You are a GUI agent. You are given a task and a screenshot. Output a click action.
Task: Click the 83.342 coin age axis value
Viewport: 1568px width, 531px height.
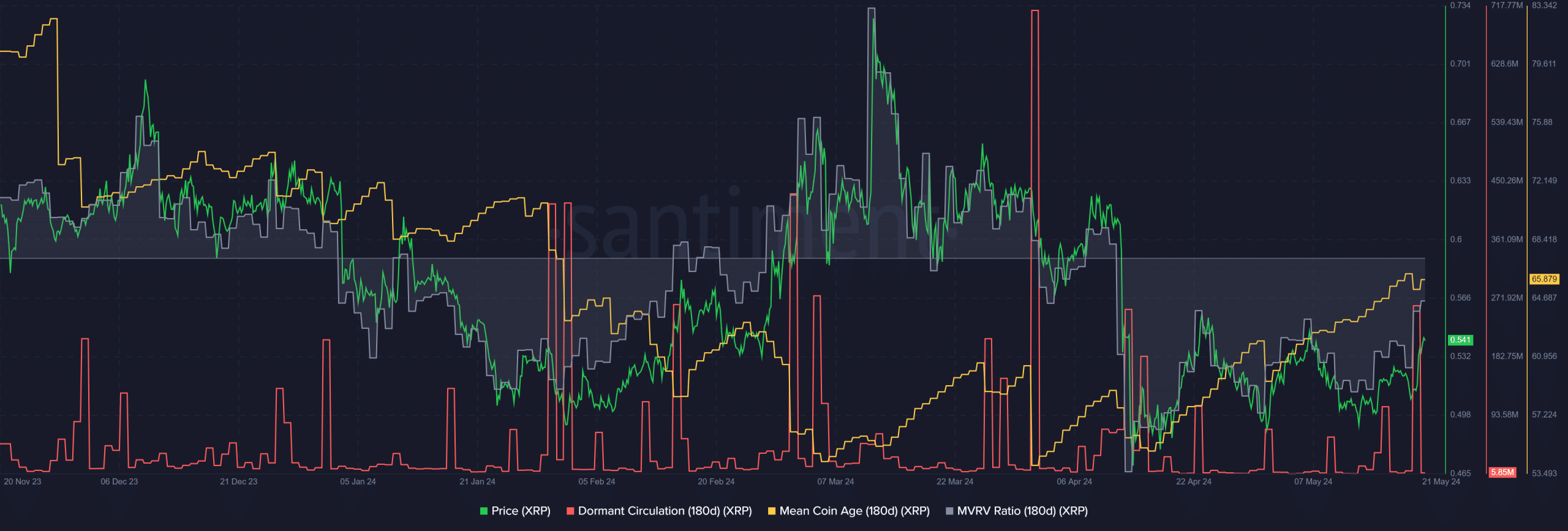tap(1544, 6)
